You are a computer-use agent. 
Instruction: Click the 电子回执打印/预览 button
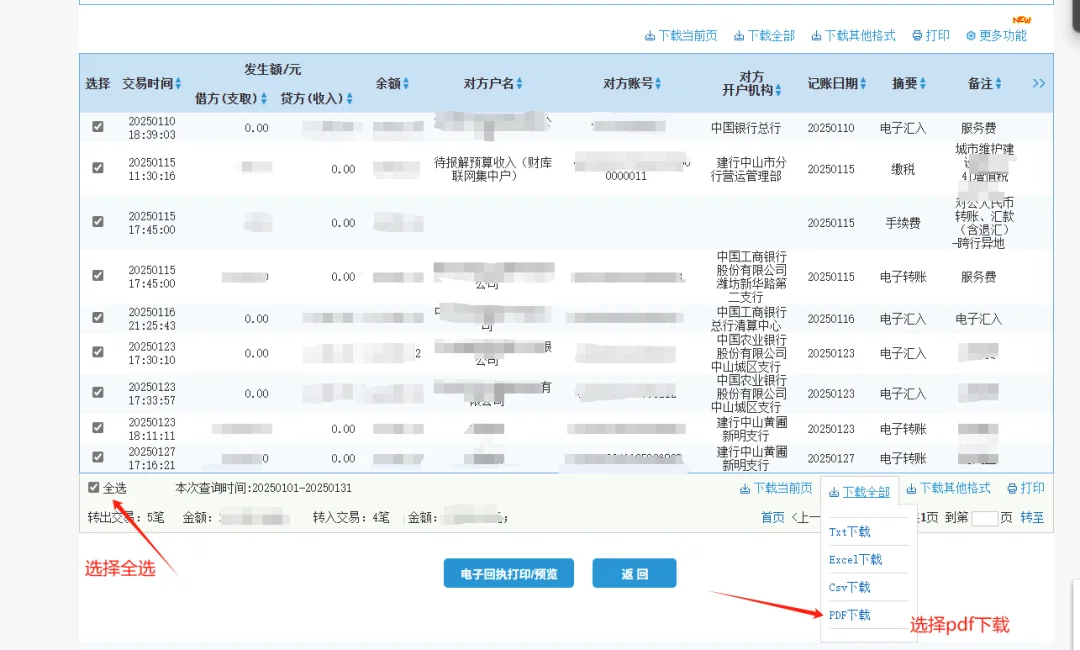pyautogui.click(x=509, y=573)
